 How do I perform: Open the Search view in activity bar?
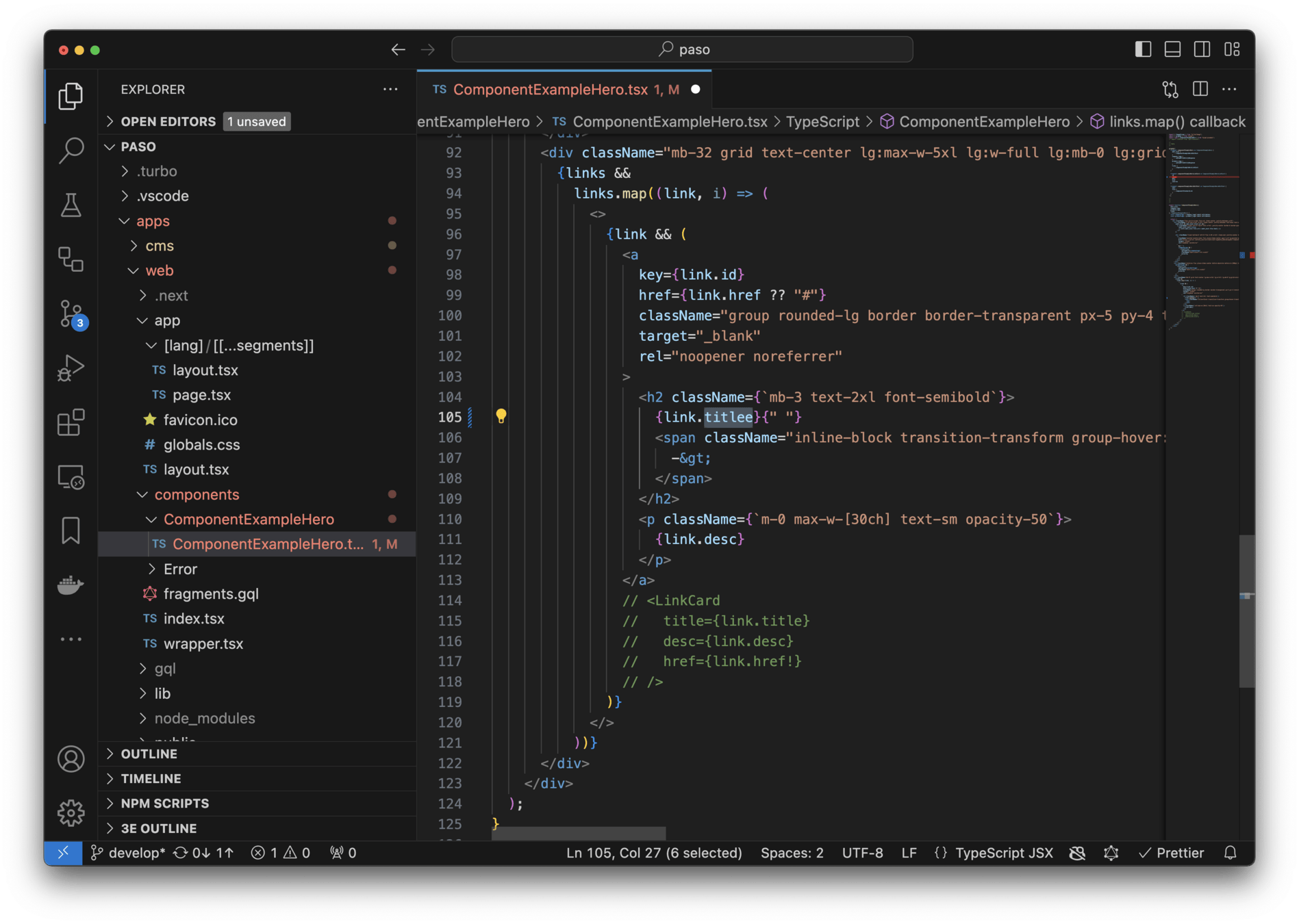click(71, 150)
